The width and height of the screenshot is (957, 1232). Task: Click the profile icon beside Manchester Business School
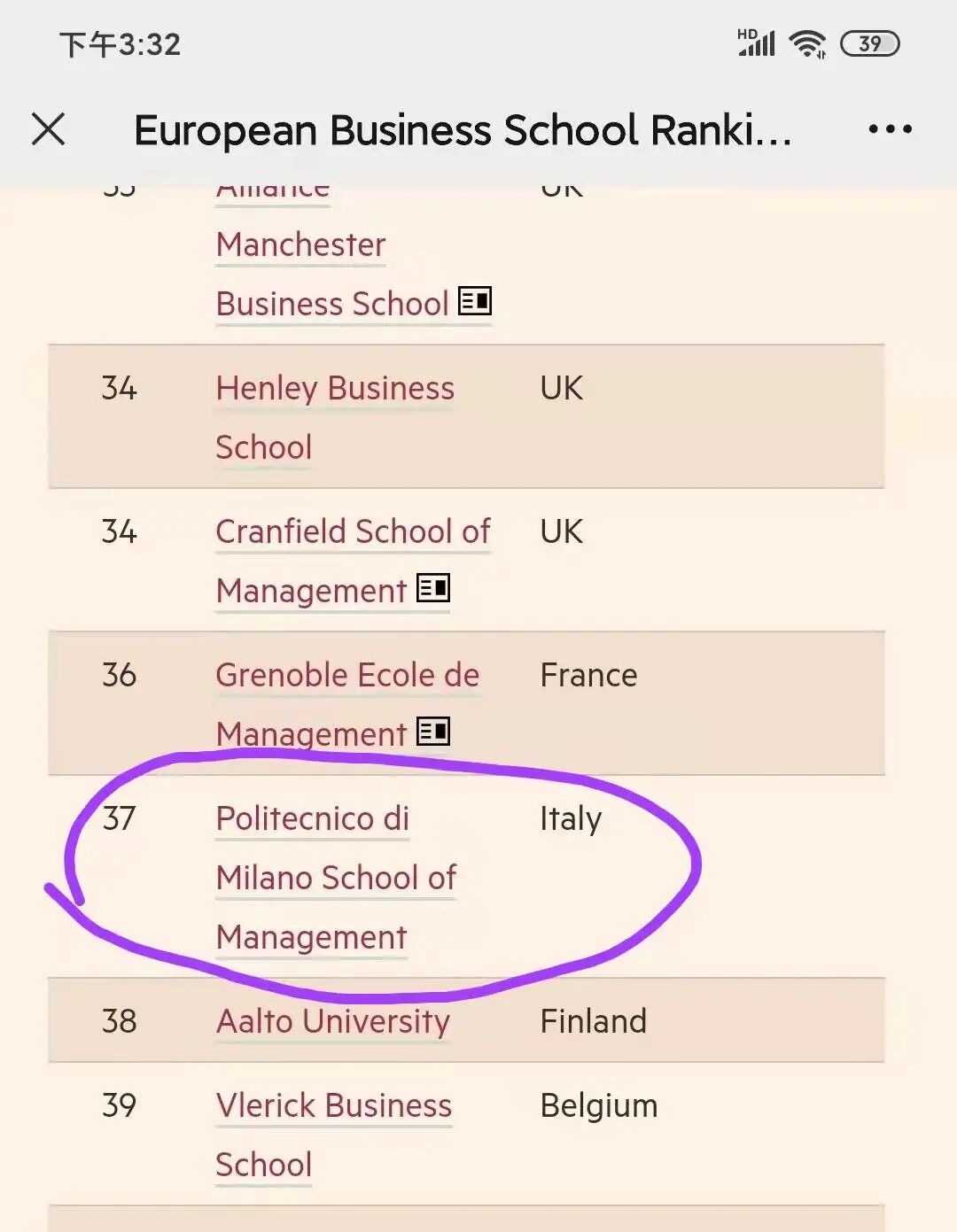click(x=475, y=301)
